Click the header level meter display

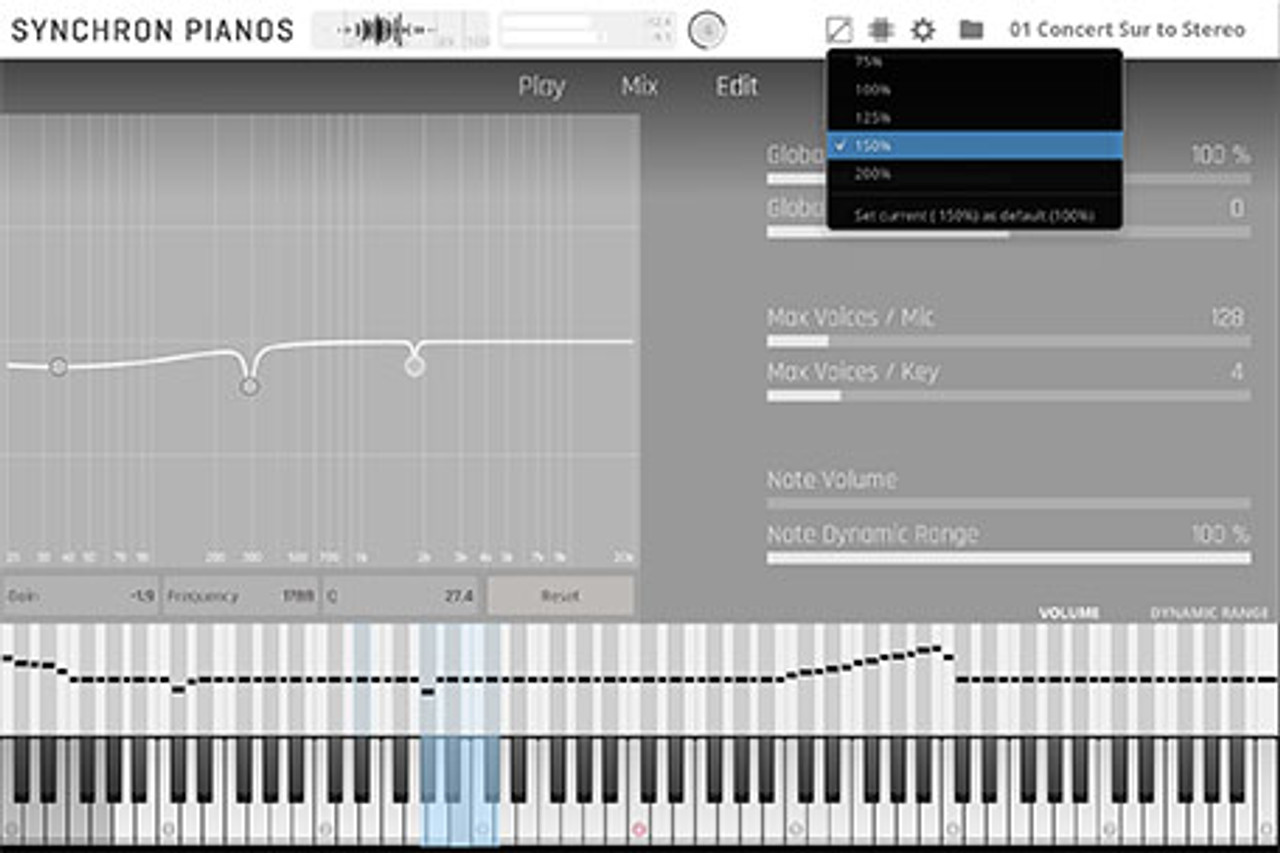[x=587, y=30]
